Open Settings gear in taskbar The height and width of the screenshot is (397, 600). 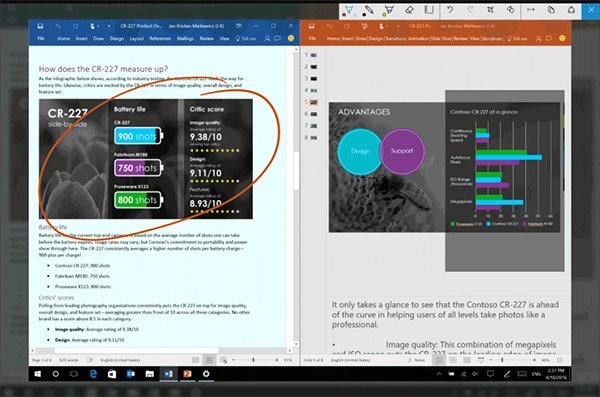(206, 374)
